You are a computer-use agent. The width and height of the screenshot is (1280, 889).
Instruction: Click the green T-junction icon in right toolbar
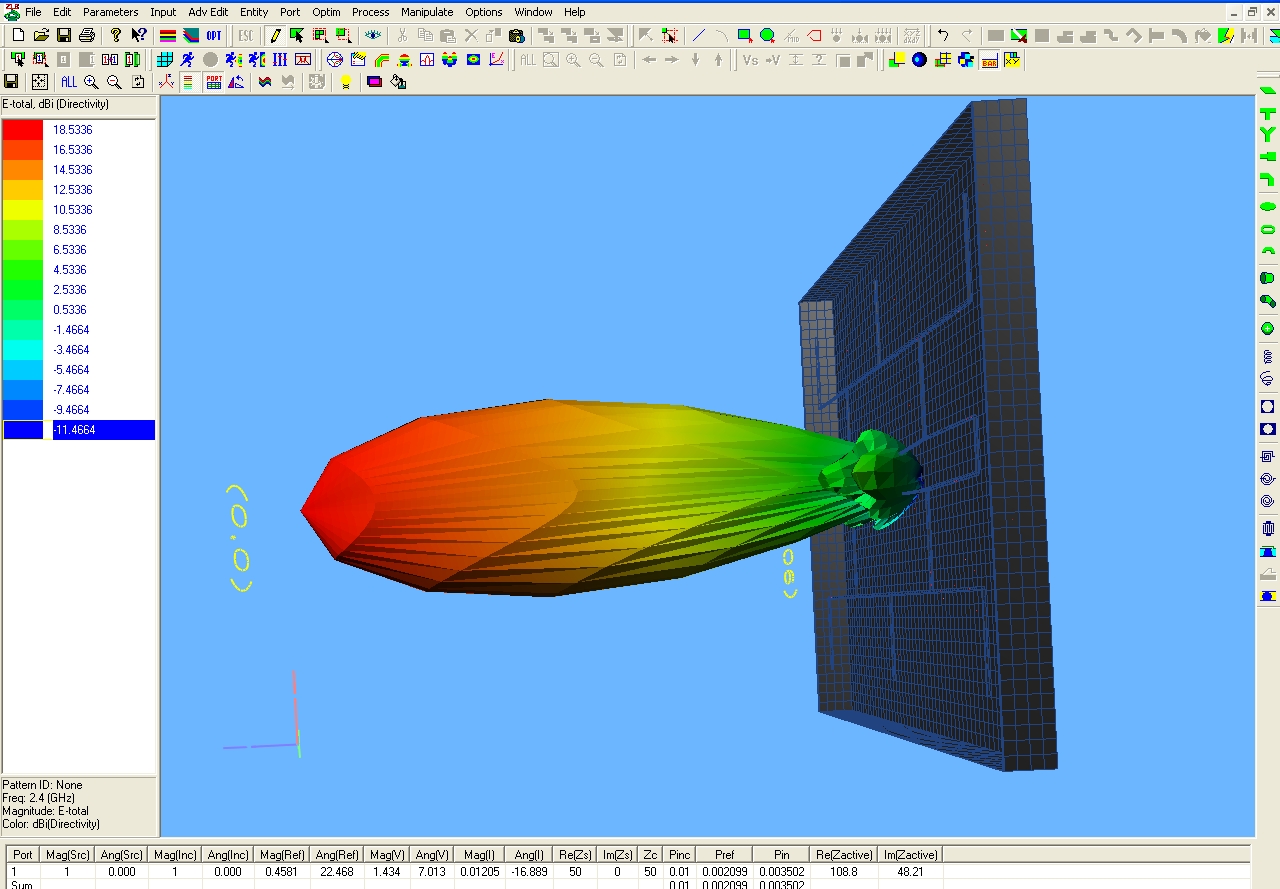pyautogui.click(x=1268, y=113)
